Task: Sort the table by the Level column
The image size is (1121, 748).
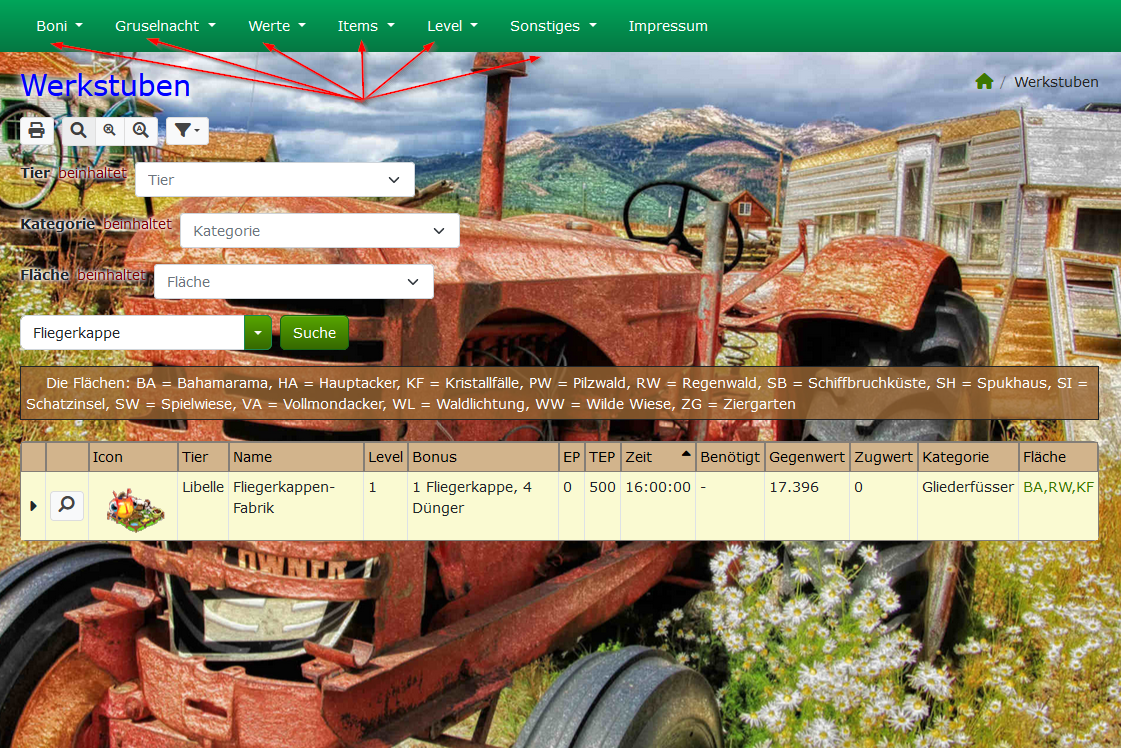Action: coord(385,457)
